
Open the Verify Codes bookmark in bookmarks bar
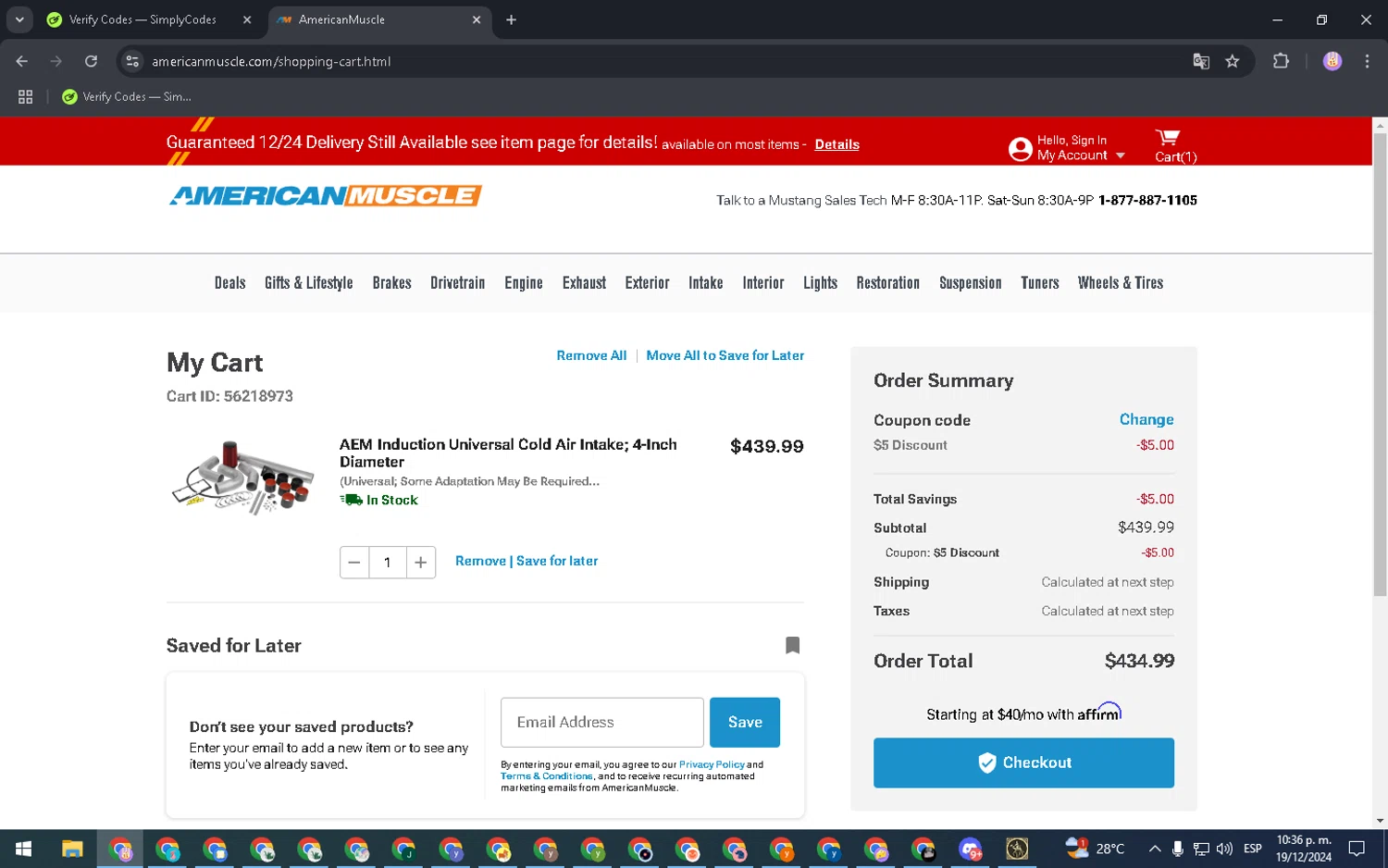[127, 96]
